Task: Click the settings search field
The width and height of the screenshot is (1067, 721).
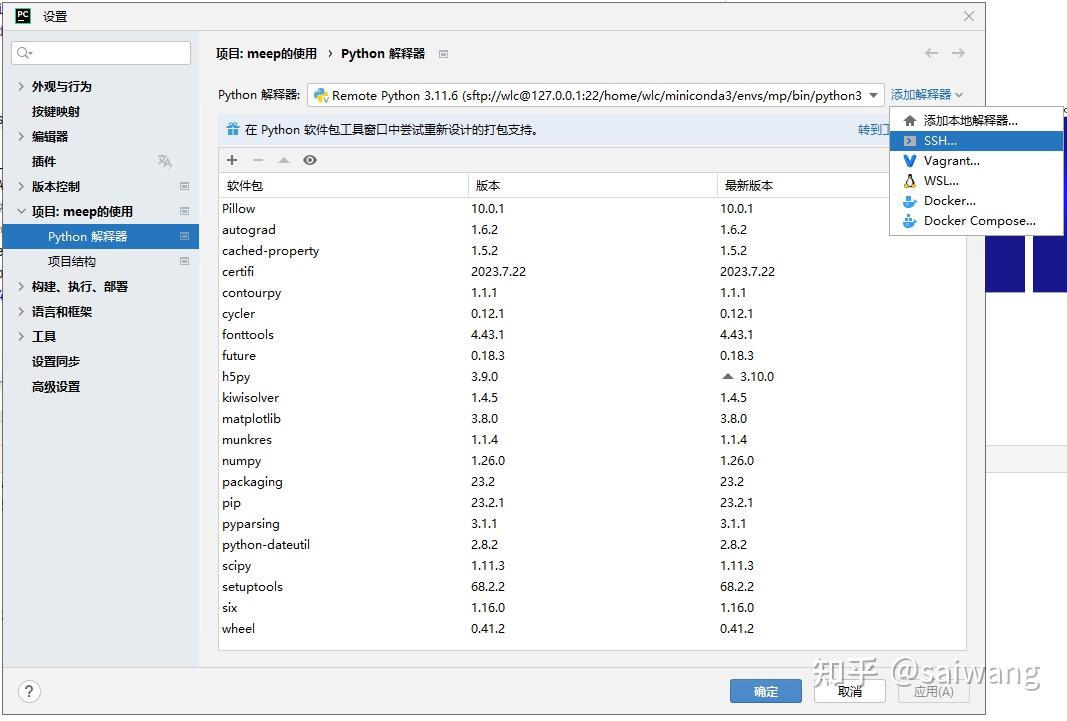Action: point(100,52)
